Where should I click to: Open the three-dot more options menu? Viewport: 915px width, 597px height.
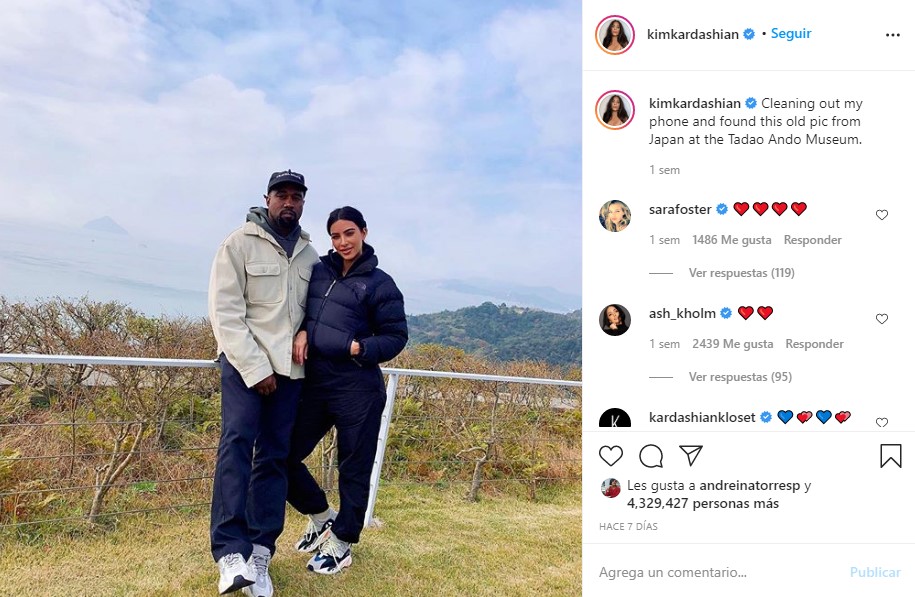point(893,35)
